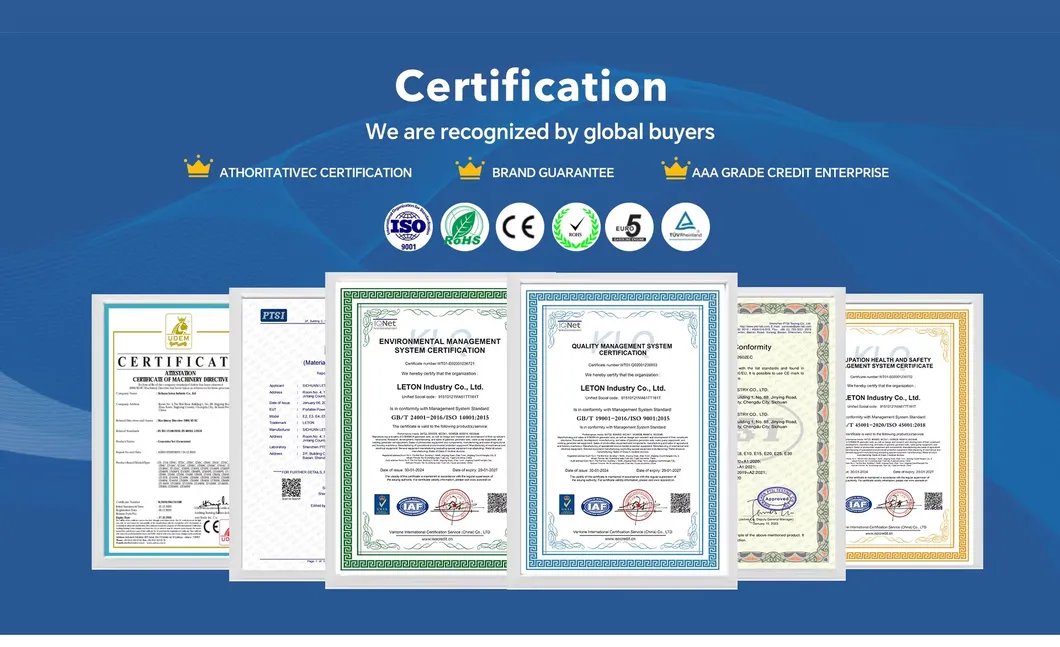The width and height of the screenshot is (1060, 647).
Task: Click IAF logo on Quality Management certificate
Action: (x=596, y=506)
